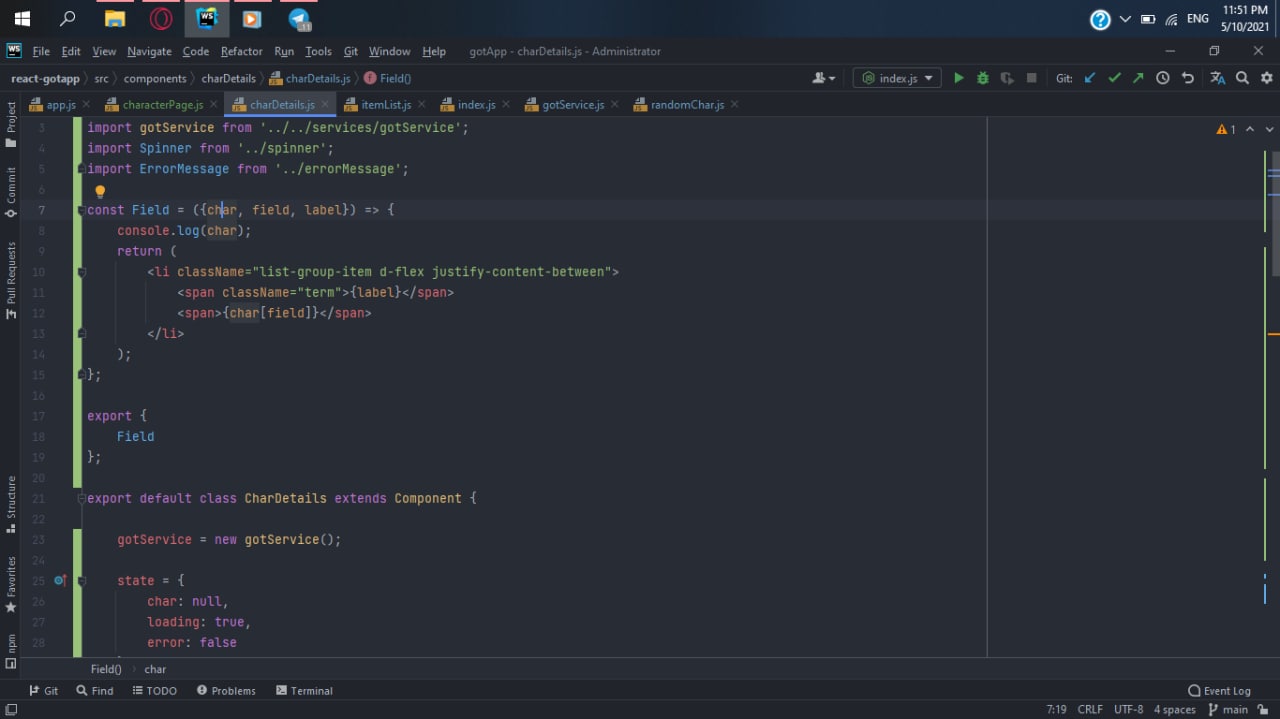This screenshot has width=1280, height=719.
Task: Run the index.js configuration
Action: point(958,78)
